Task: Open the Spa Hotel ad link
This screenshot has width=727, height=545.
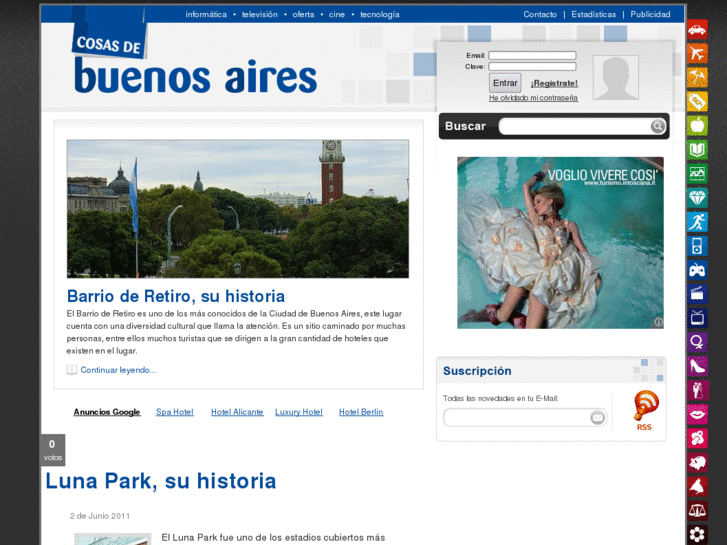Action: [175, 412]
